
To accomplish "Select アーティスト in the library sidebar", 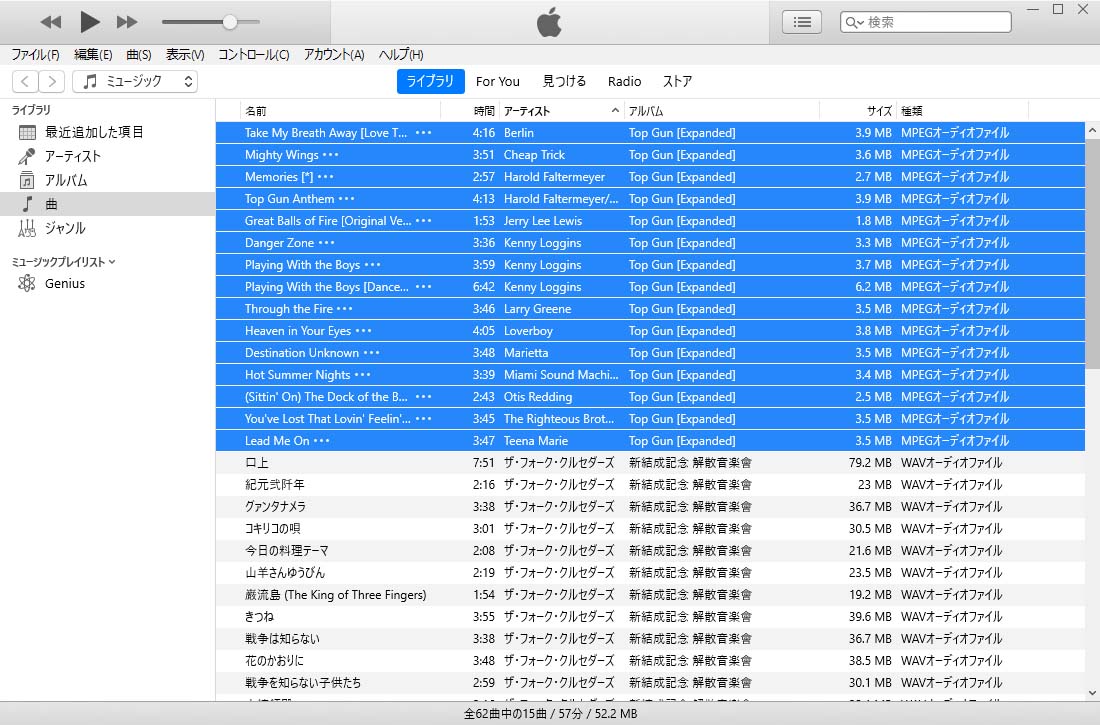I will point(72,156).
